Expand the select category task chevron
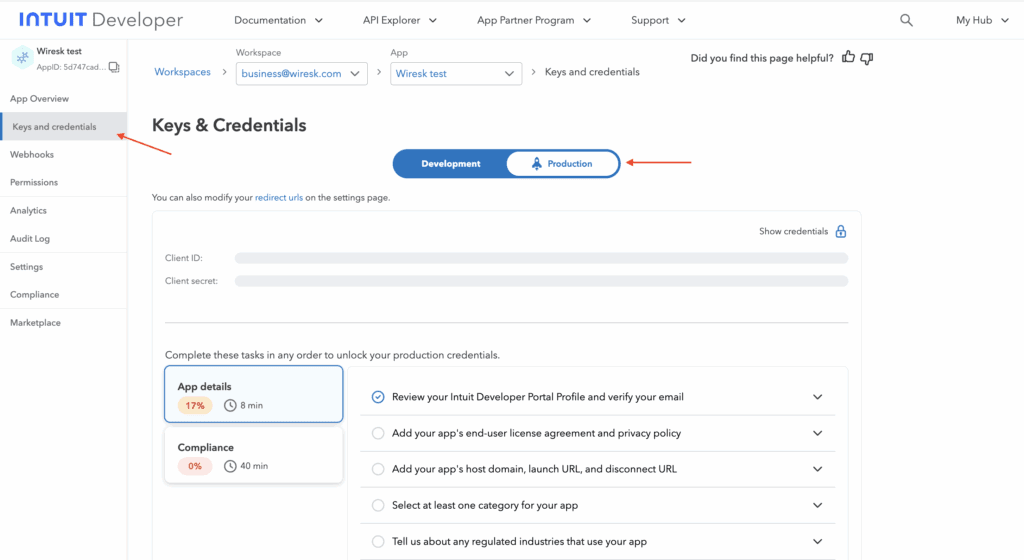The width and height of the screenshot is (1024, 560). tap(818, 505)
